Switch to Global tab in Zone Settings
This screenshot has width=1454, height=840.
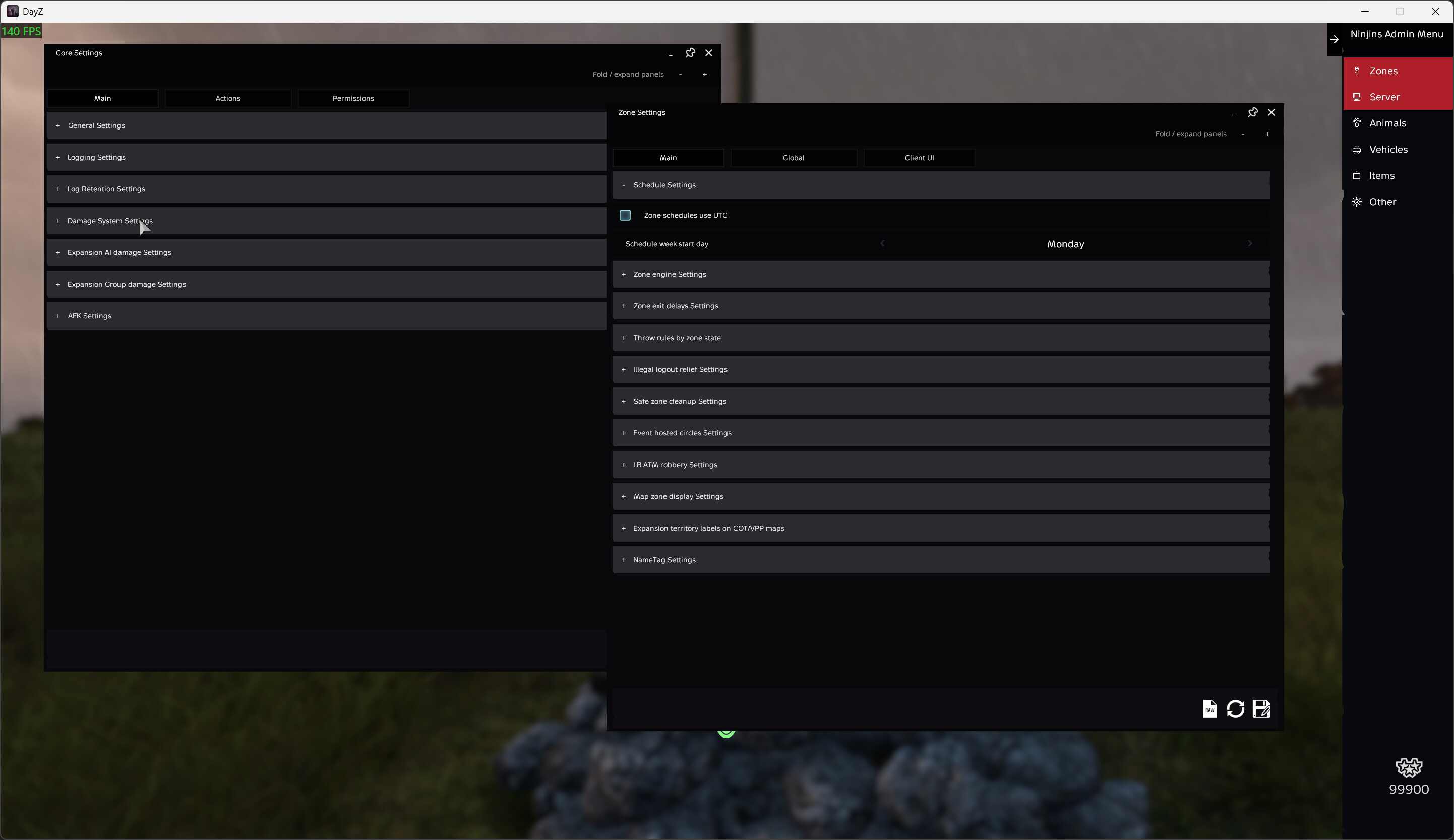tap(794, 158)
